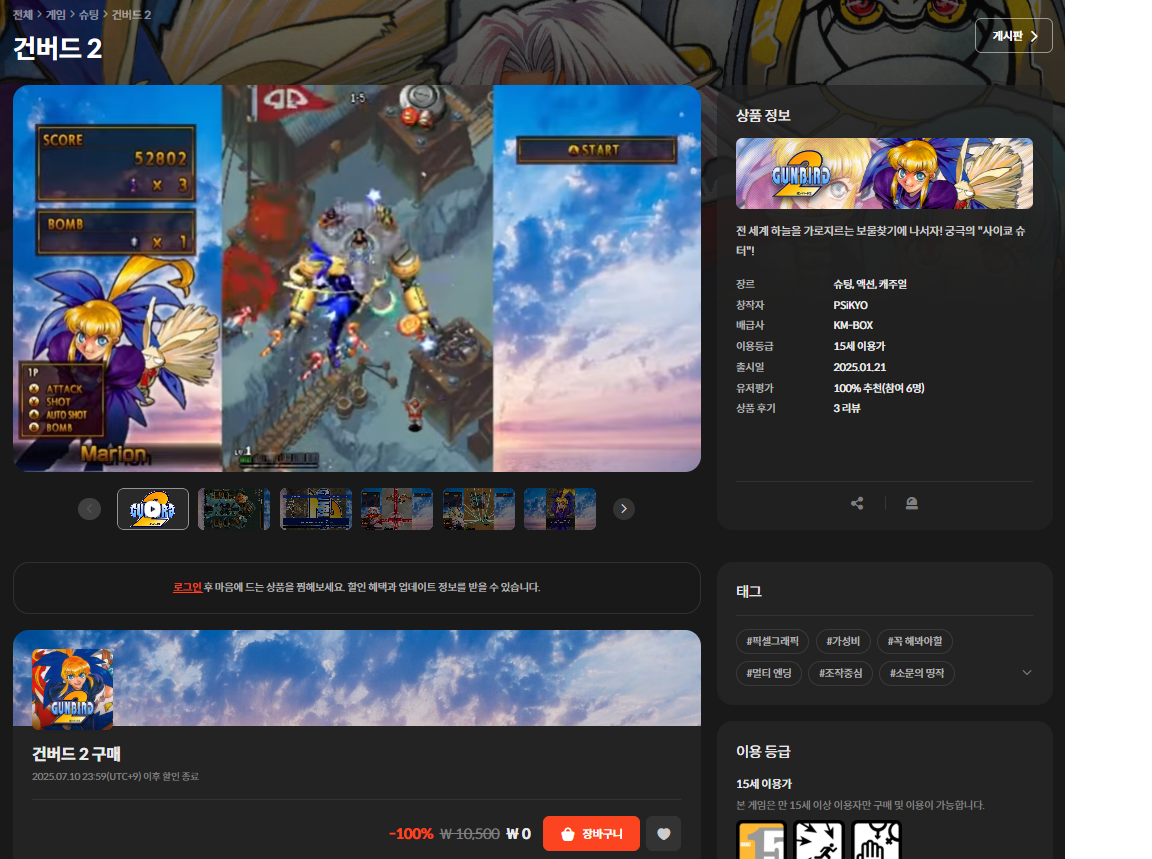Screen dimensions: 1152x859
Task: Show next thumbnails with right arrow
Action: (624, 508)
